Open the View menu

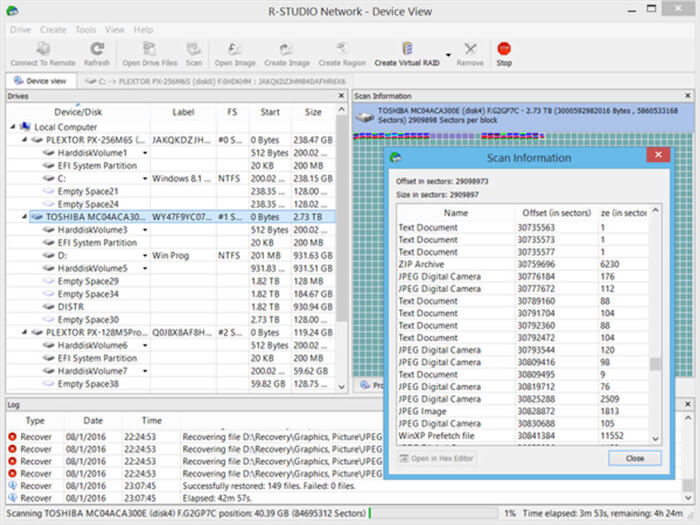click(114, 29)
